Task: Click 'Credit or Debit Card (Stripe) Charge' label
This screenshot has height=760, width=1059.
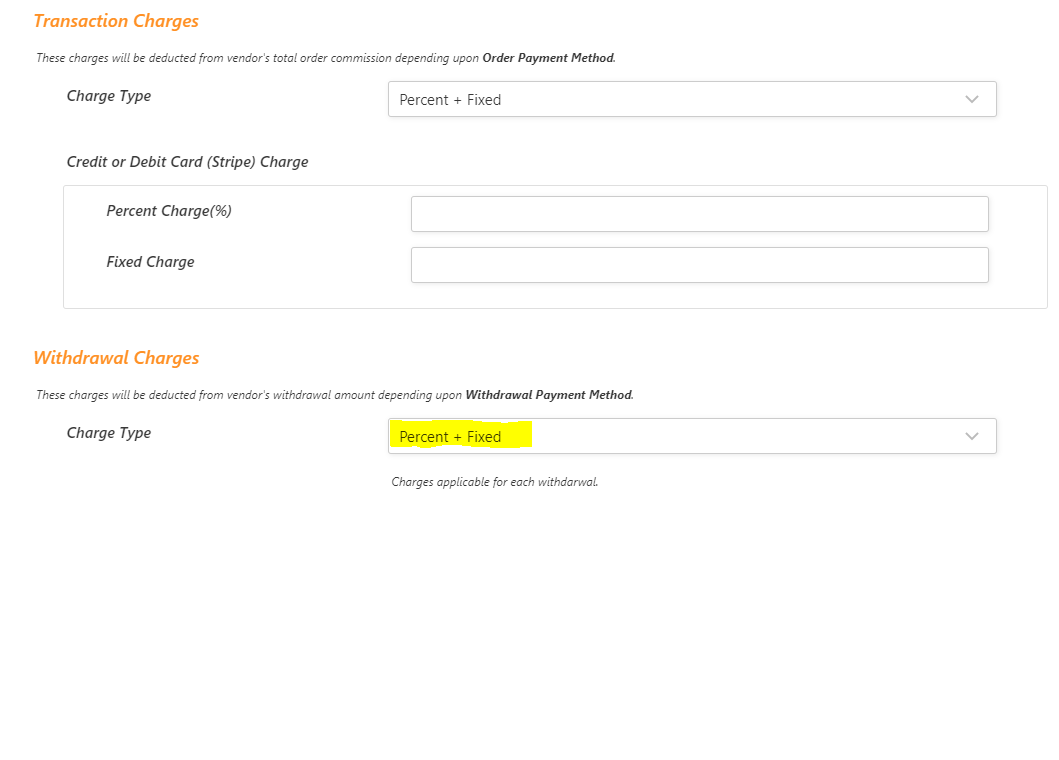Action: 187,162
